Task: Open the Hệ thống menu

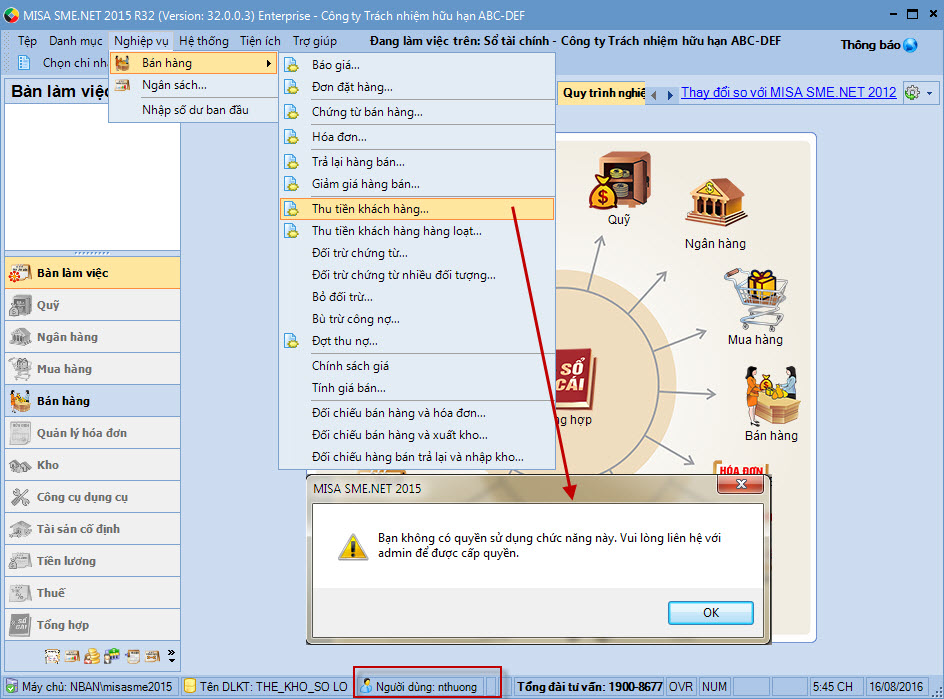Action: pyautogui.click(x=204, y=41)
